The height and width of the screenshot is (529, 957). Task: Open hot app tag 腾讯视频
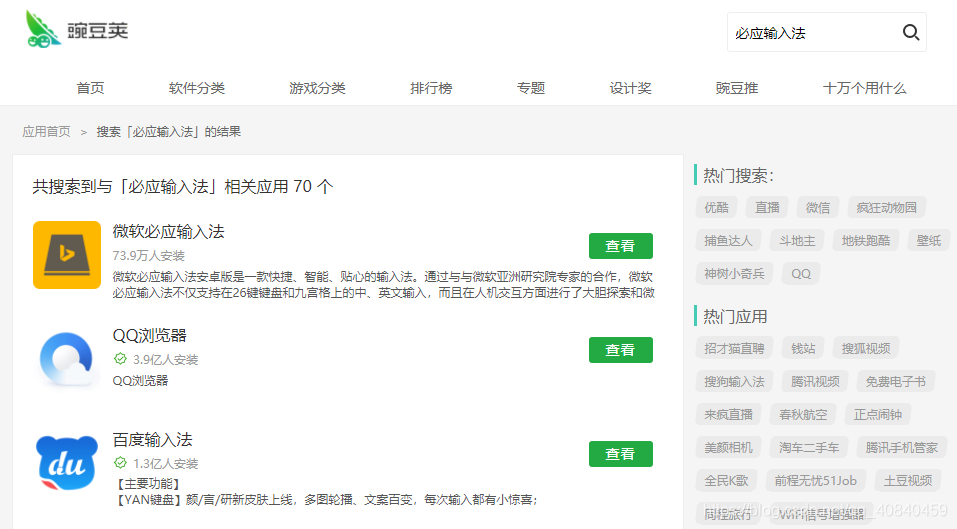tap(815, 381)
